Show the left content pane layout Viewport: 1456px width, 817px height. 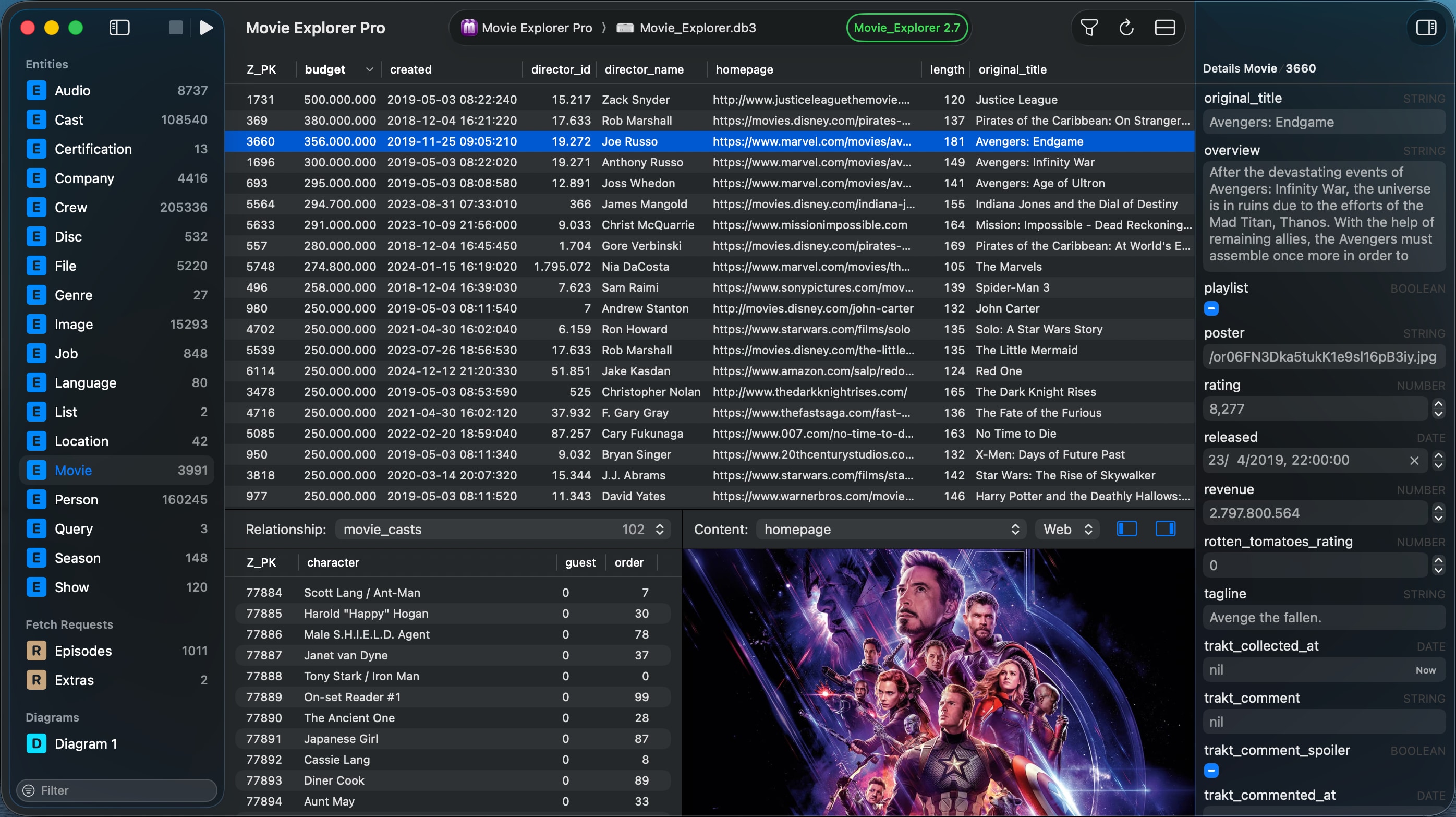click(x=1126, y=529)
